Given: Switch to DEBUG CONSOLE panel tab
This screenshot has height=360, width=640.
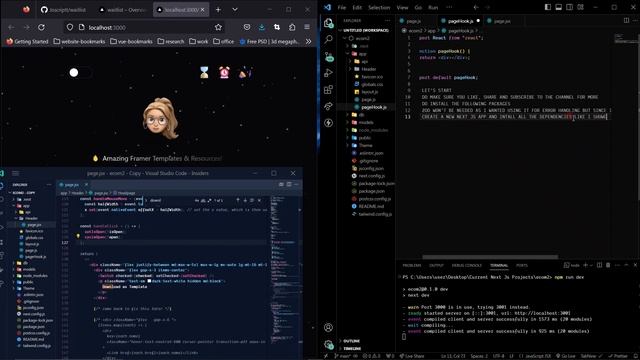Looking at the screenshot, I should pyautogui.click(x=467, y=265).
